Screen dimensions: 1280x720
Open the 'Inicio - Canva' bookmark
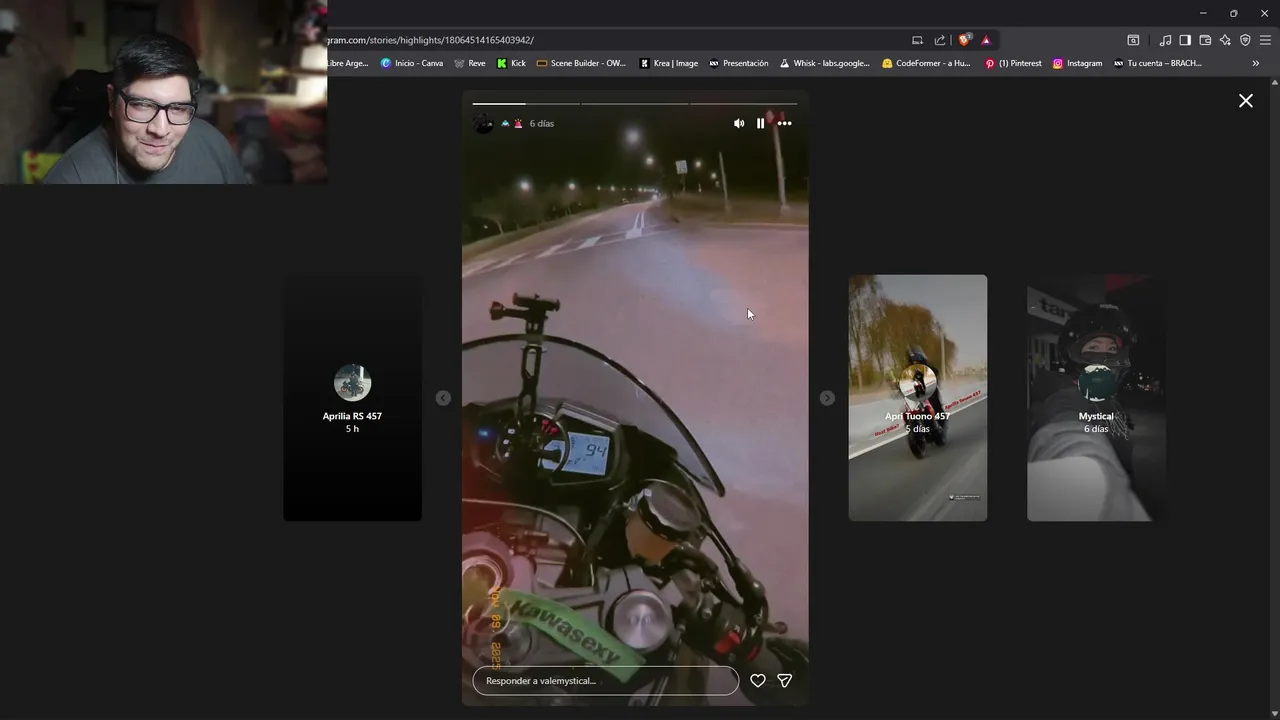[x=412, y=63]
